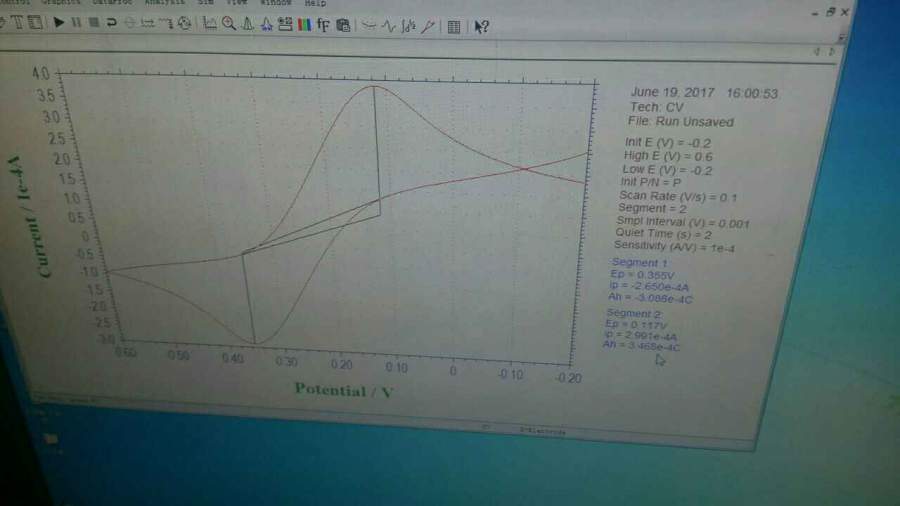Click the curve crossover point near -0.10 V
Image resolution: width=900 pixels, height=506 pixels.
click(x=523, y=168)
